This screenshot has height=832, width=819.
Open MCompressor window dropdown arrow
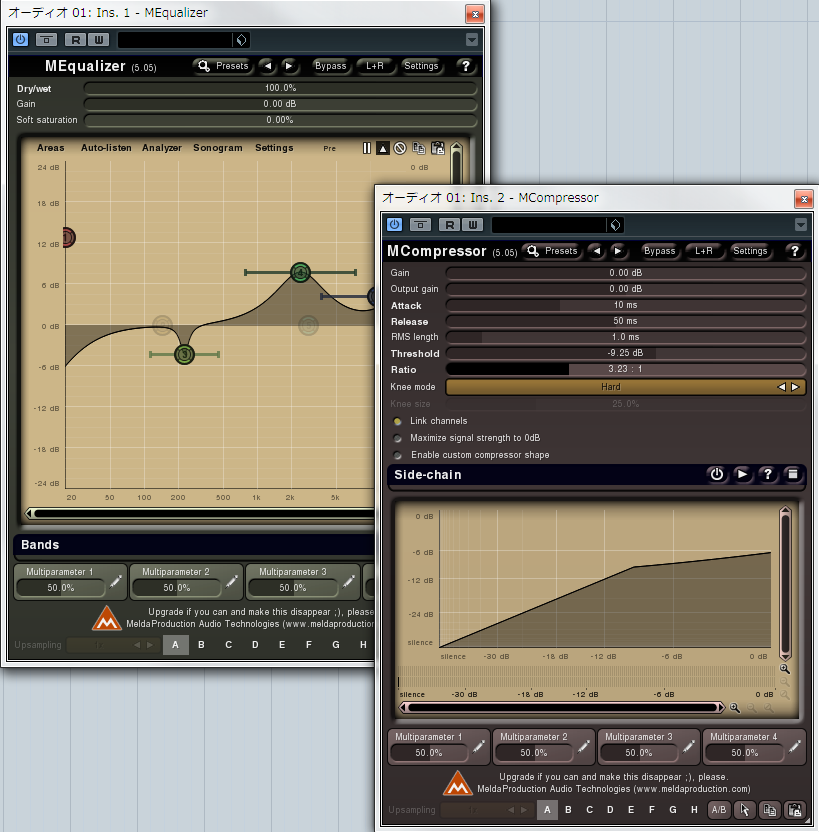click(801, 225)
